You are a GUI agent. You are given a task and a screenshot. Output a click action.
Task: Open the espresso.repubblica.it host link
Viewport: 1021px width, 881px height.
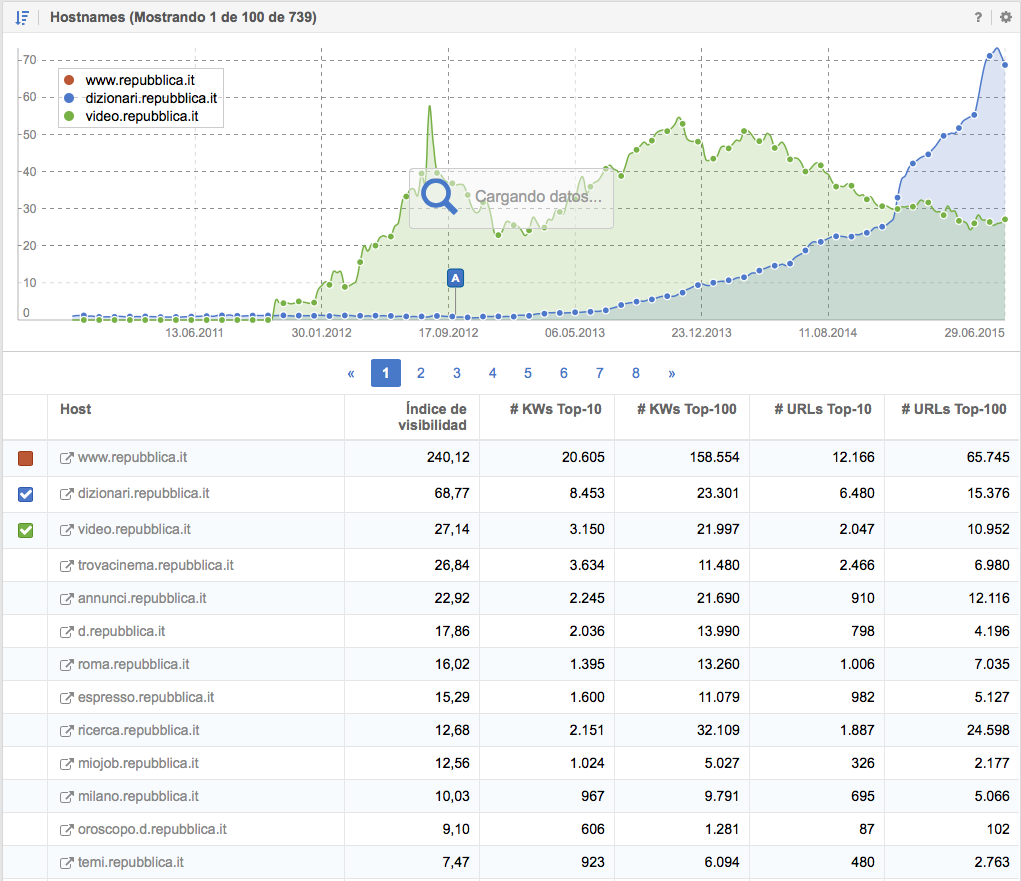point(146,697)
